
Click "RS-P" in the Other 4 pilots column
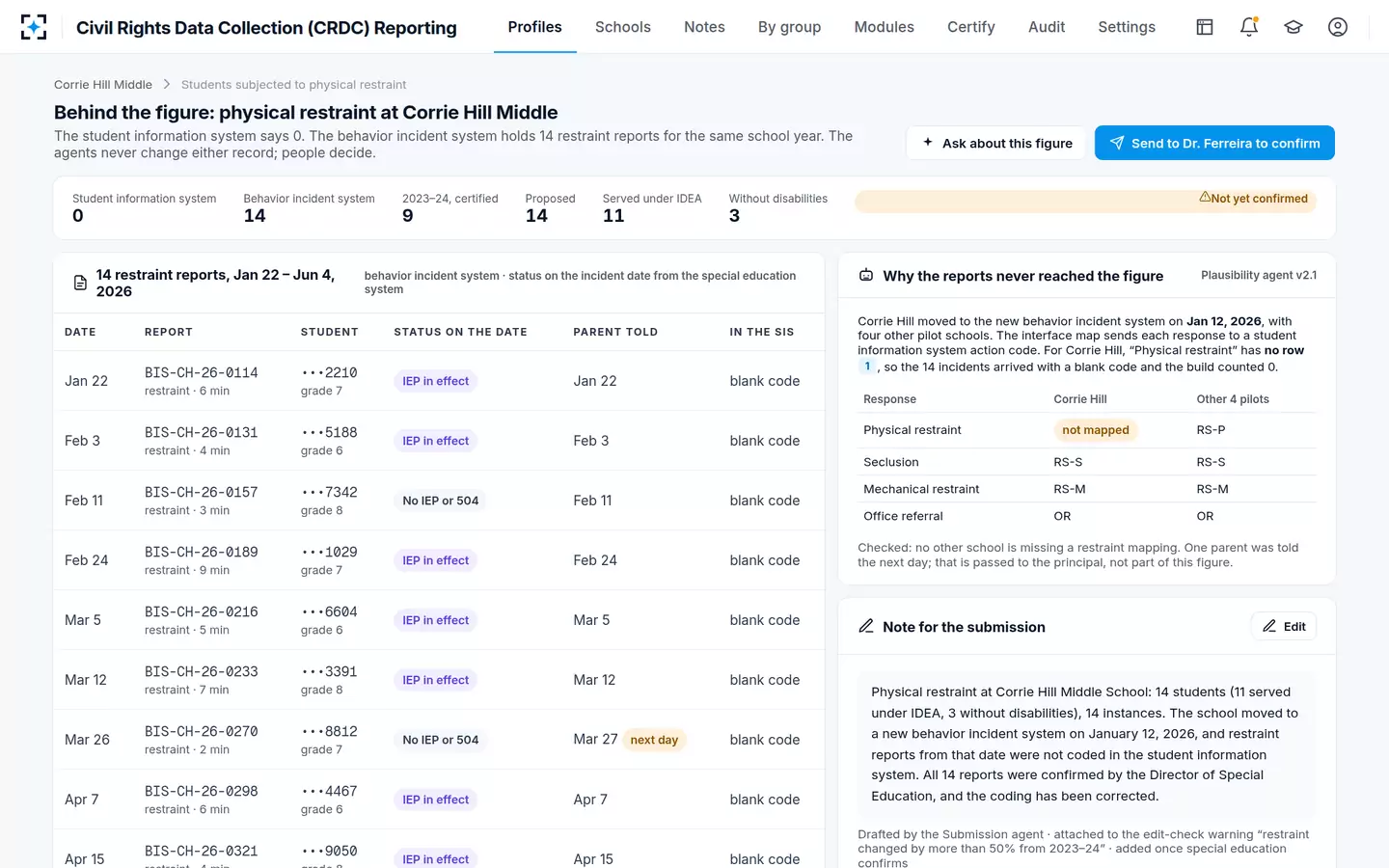tap(1211, 430)
